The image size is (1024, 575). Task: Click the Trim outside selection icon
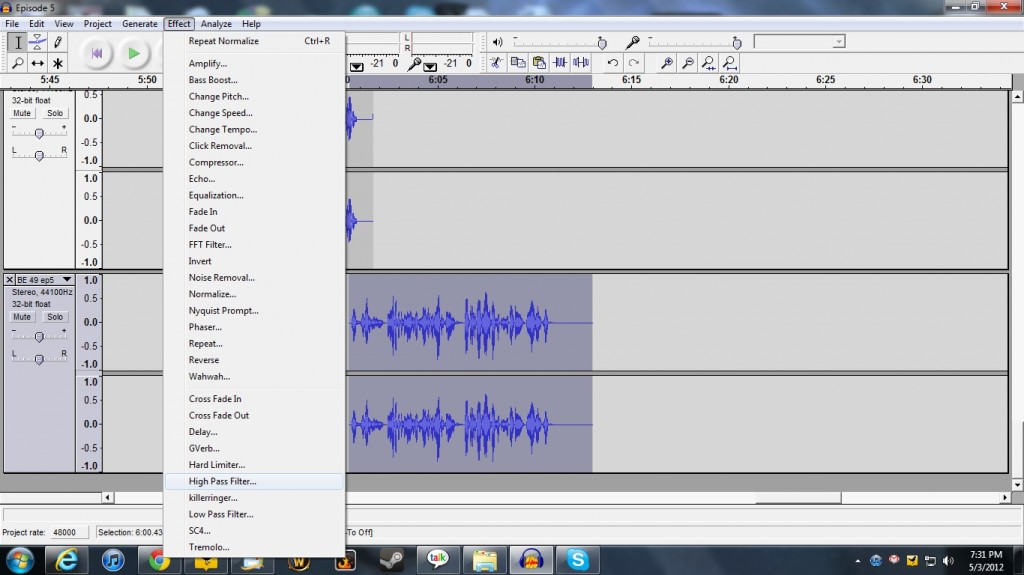click(560, 63)
